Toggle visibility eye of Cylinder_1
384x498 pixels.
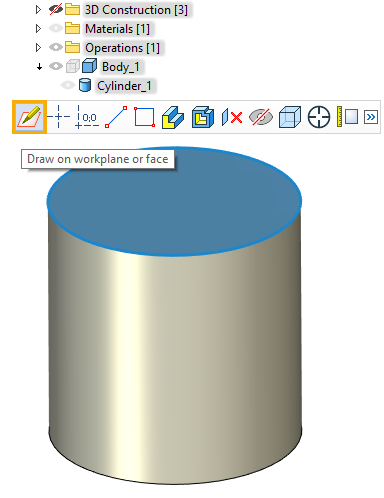[x=68, y=85]
